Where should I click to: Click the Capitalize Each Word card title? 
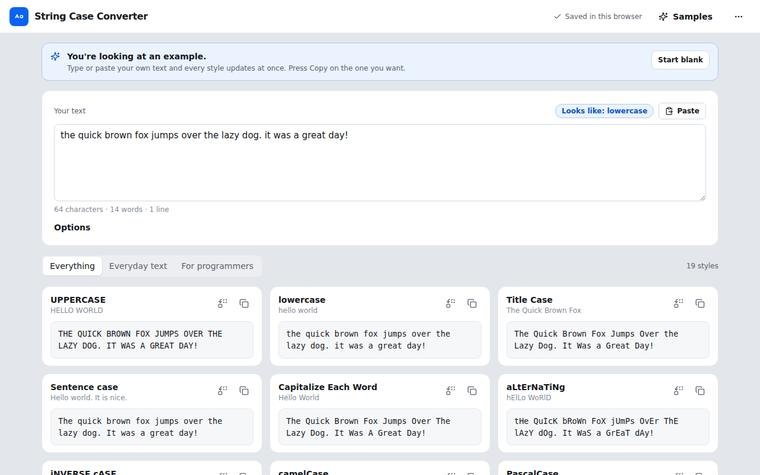click(x=328, y=387)
